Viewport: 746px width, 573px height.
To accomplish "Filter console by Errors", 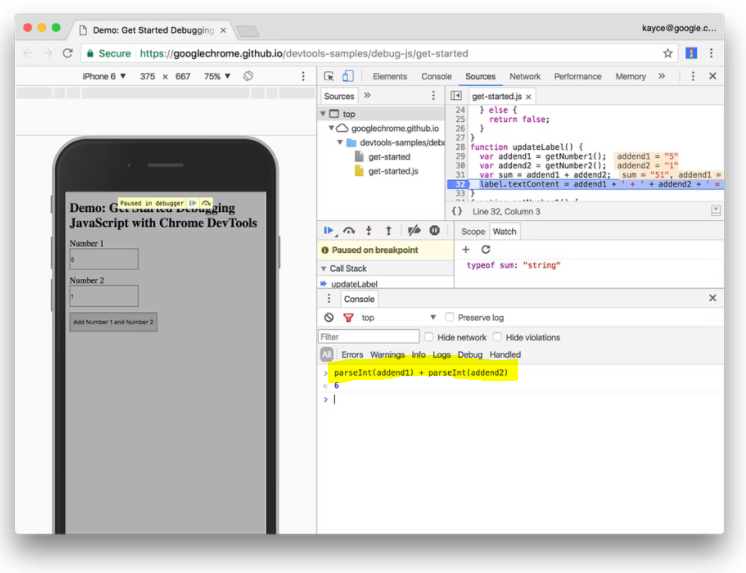I will pos(352,355).
